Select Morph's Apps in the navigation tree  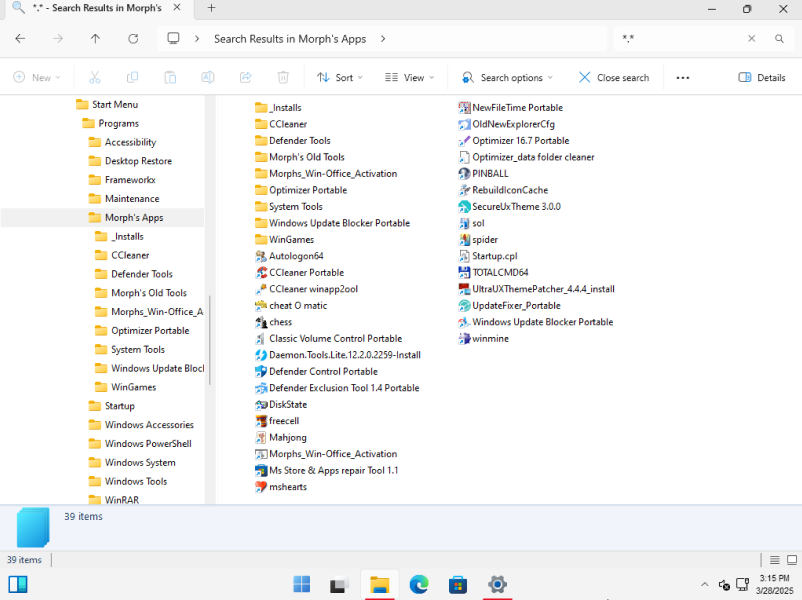(x=134, y=218)
